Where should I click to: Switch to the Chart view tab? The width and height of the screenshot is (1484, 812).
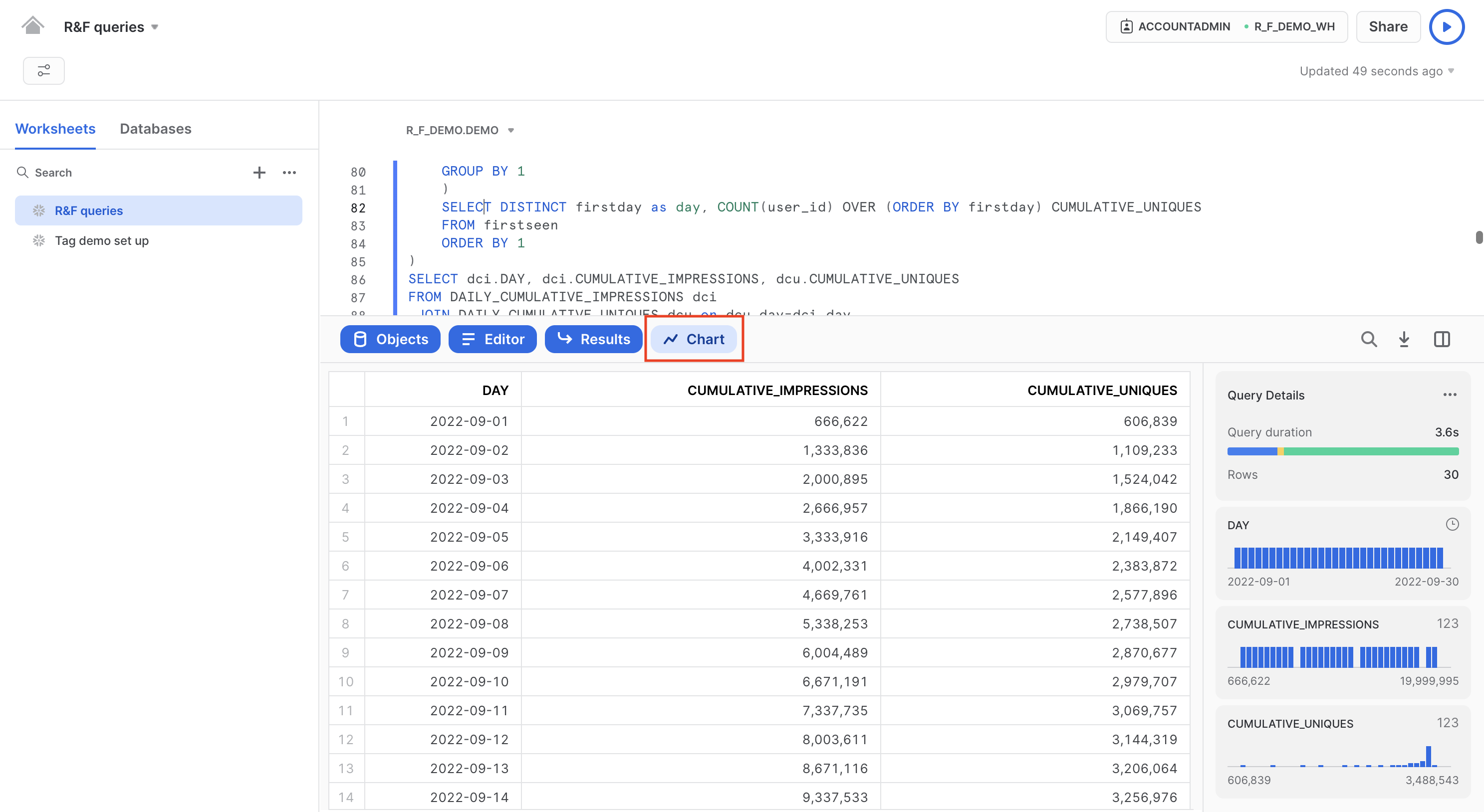coord(694,339)
